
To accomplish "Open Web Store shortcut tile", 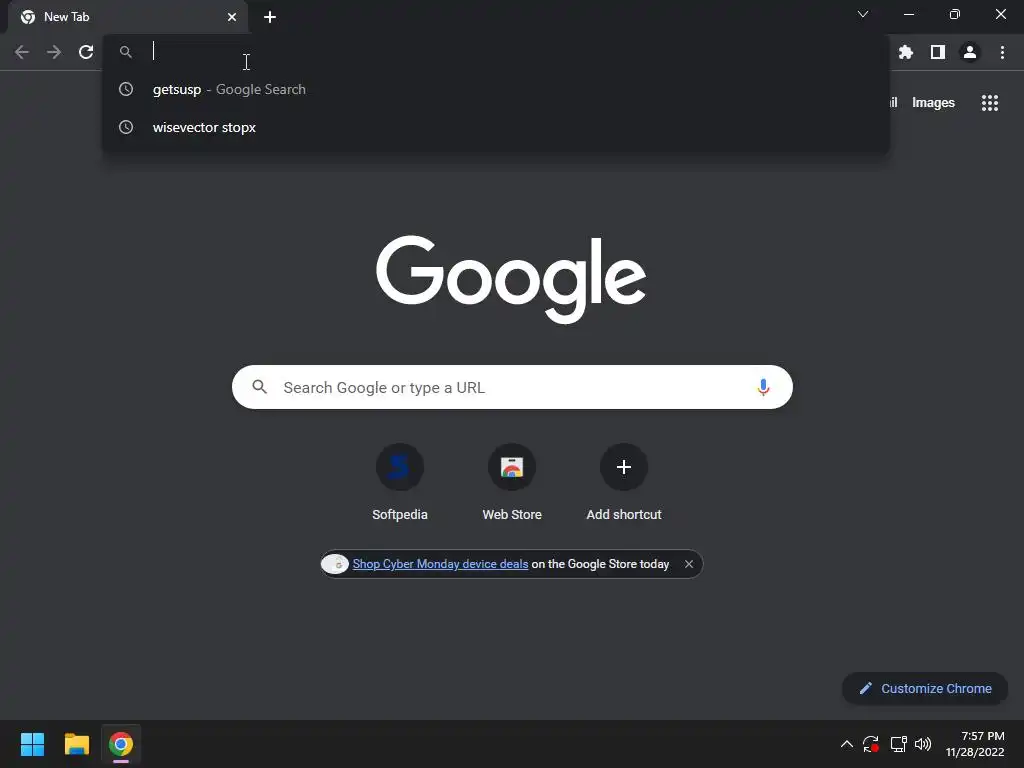I will [x=512, y=483].
